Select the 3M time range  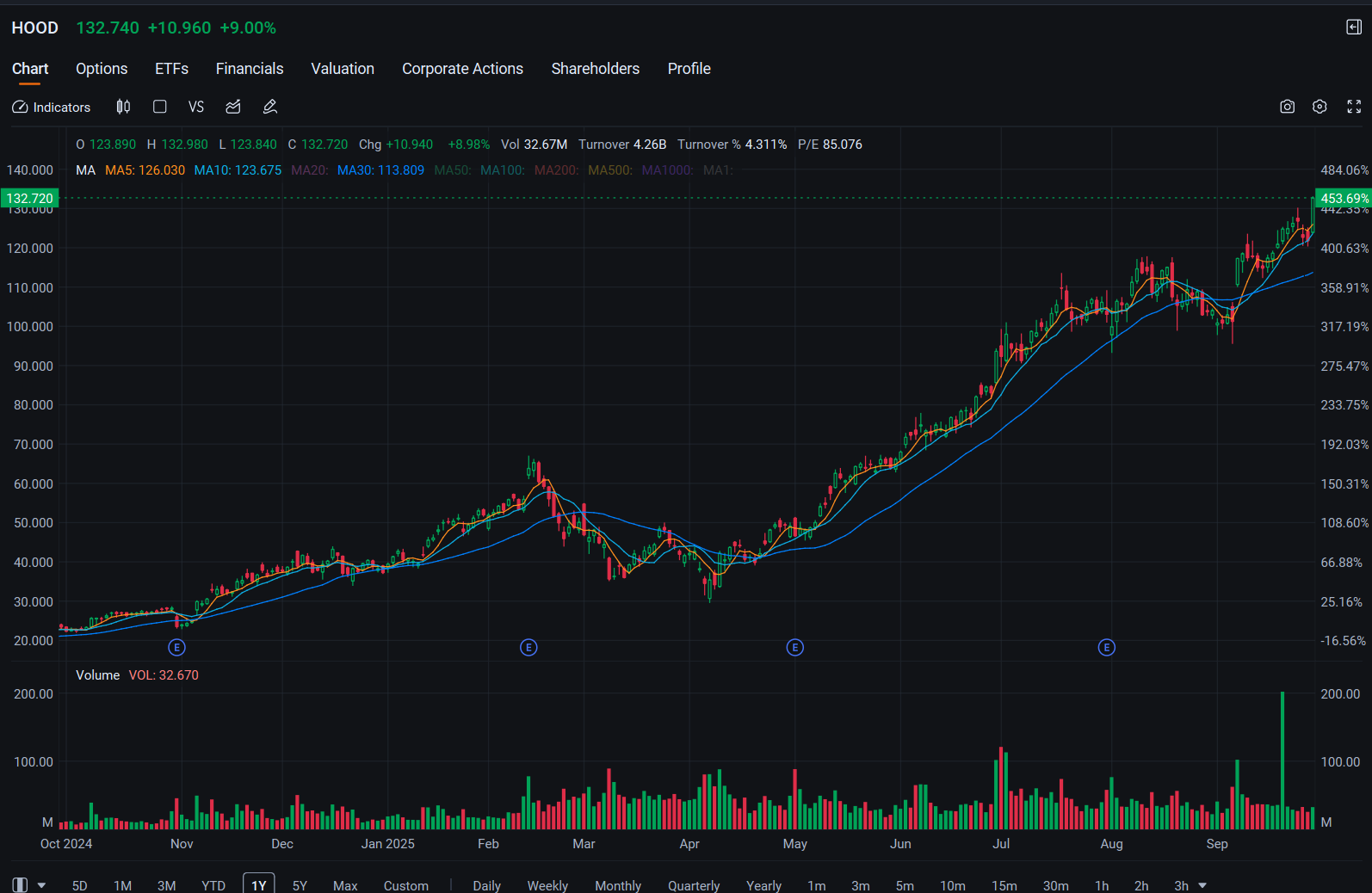pyautogui.click(x=166, y=885)
